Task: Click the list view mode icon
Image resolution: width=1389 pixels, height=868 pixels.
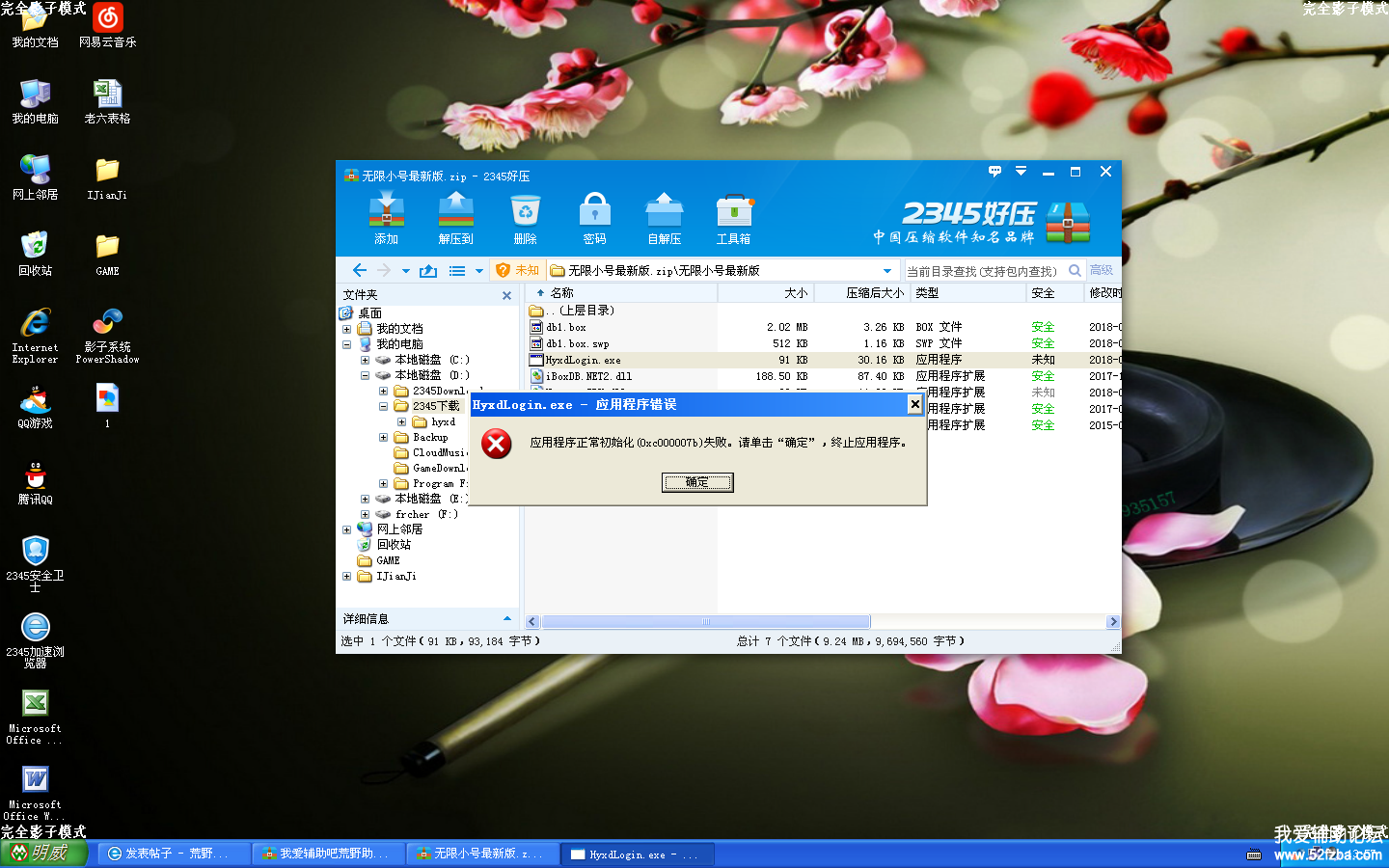Action: [x=457, y=271]
